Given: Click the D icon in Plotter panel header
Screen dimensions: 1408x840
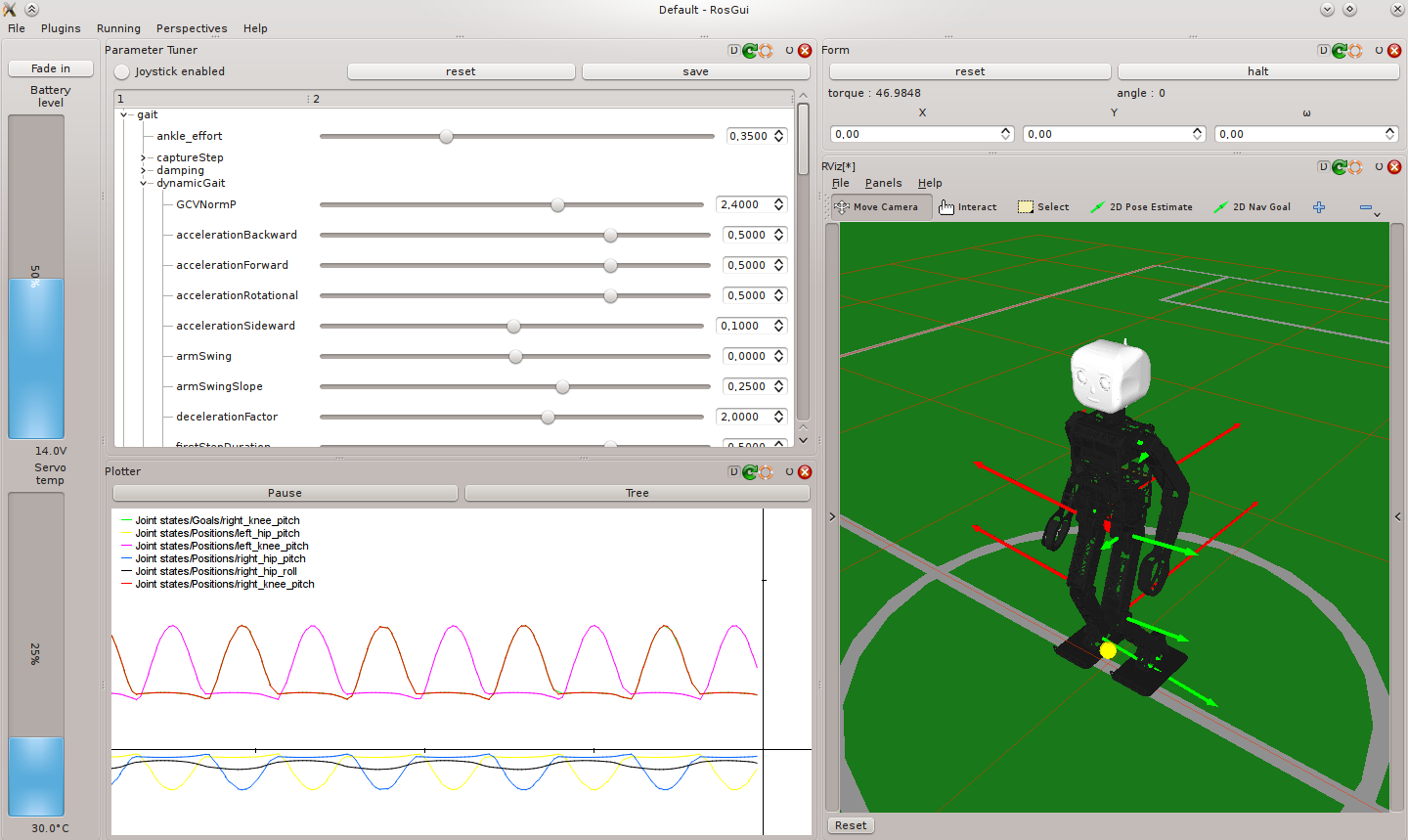Looking at the screenshot, I should tap(733, 471).
